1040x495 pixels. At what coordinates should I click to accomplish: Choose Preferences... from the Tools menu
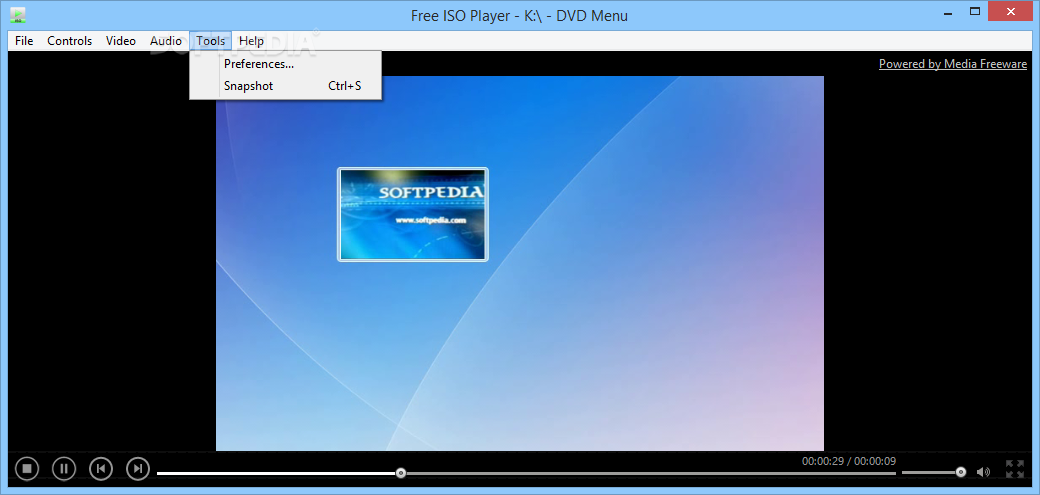[x=285, y=64]
